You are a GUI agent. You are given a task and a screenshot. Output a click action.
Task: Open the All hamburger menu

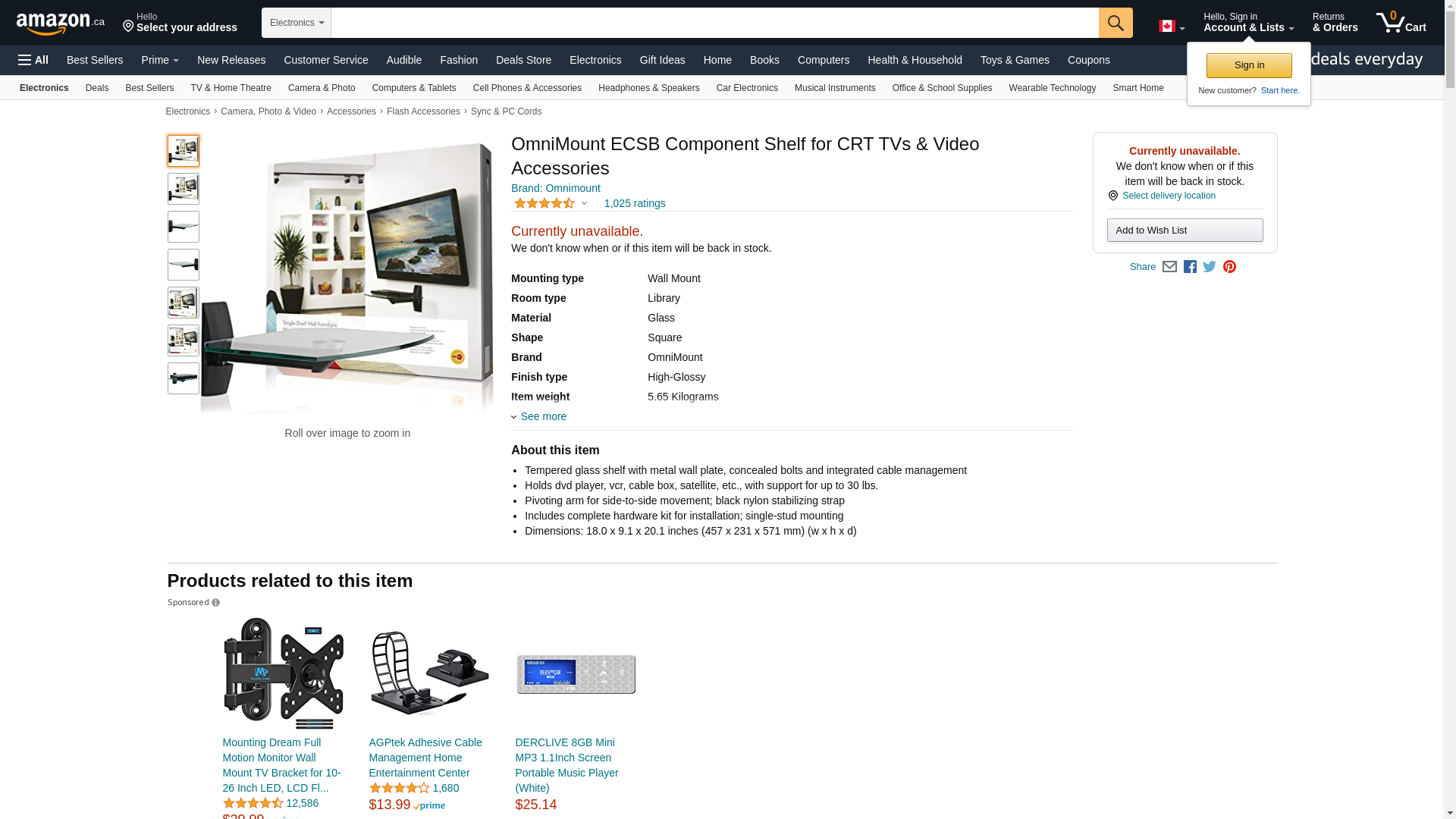[33, 60]
